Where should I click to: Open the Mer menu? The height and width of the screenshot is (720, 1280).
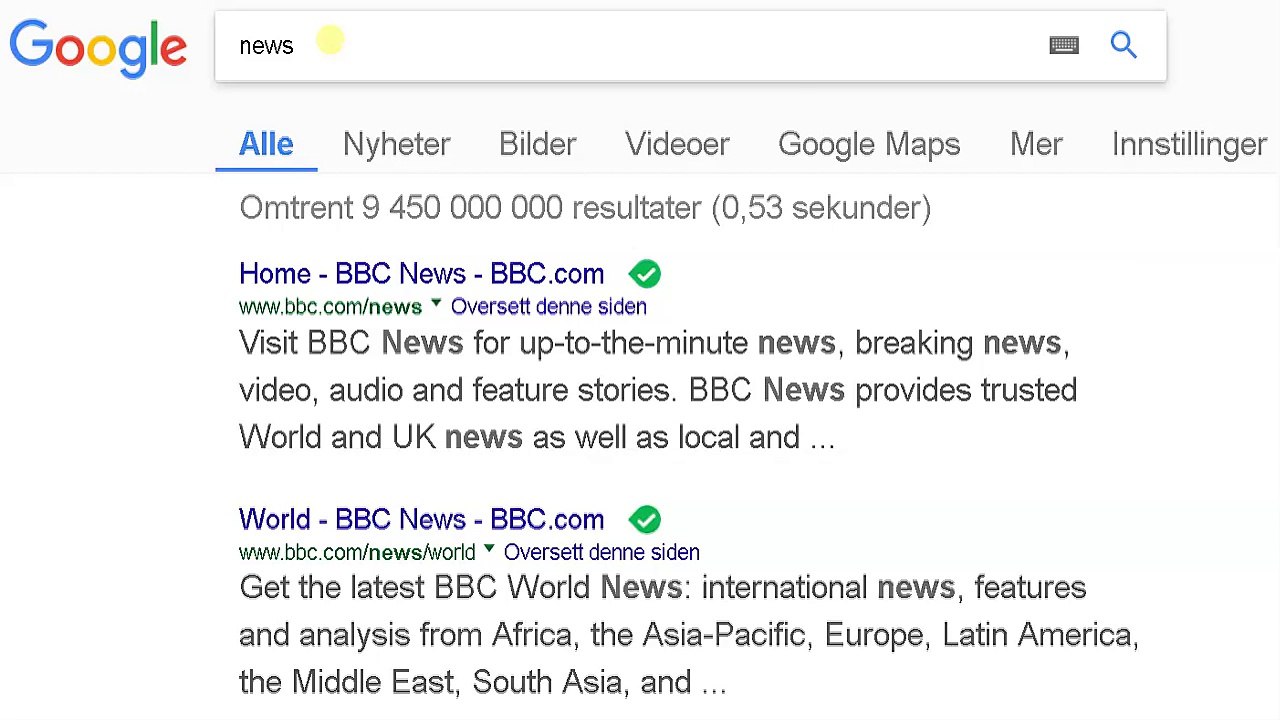tap(1036, 144)
